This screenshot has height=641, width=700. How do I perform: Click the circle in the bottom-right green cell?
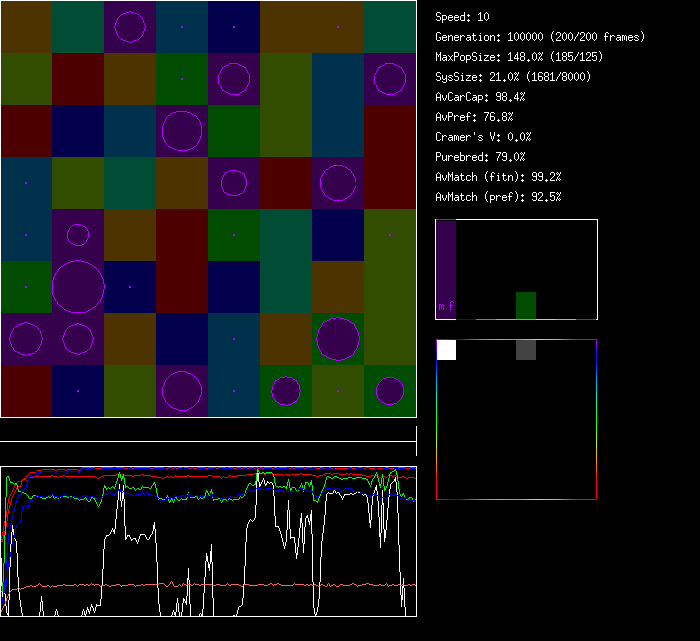tap(390, 391)
